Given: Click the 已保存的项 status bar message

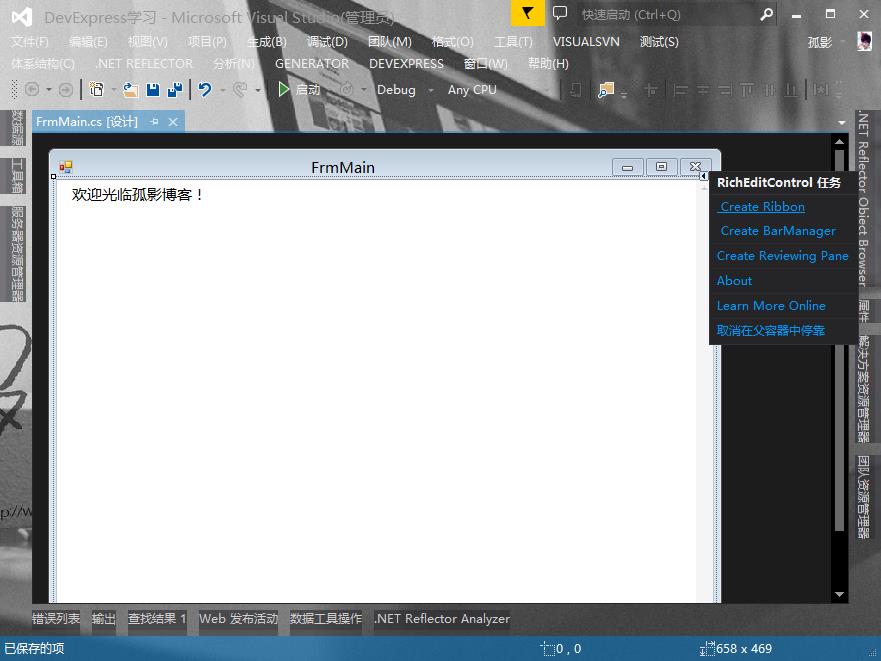Looking at the screenshot, I should click(34, 648).
